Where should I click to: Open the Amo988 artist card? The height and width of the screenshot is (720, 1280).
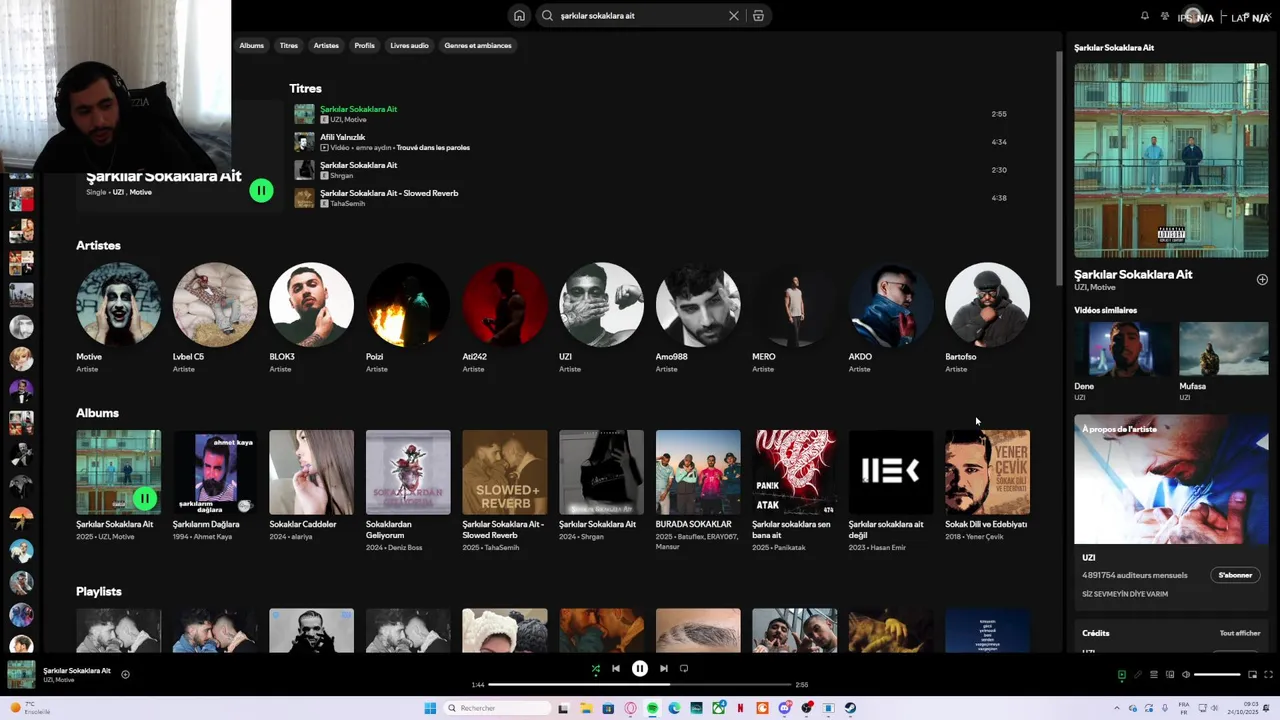pyautogui.click(x=698, y=318)
